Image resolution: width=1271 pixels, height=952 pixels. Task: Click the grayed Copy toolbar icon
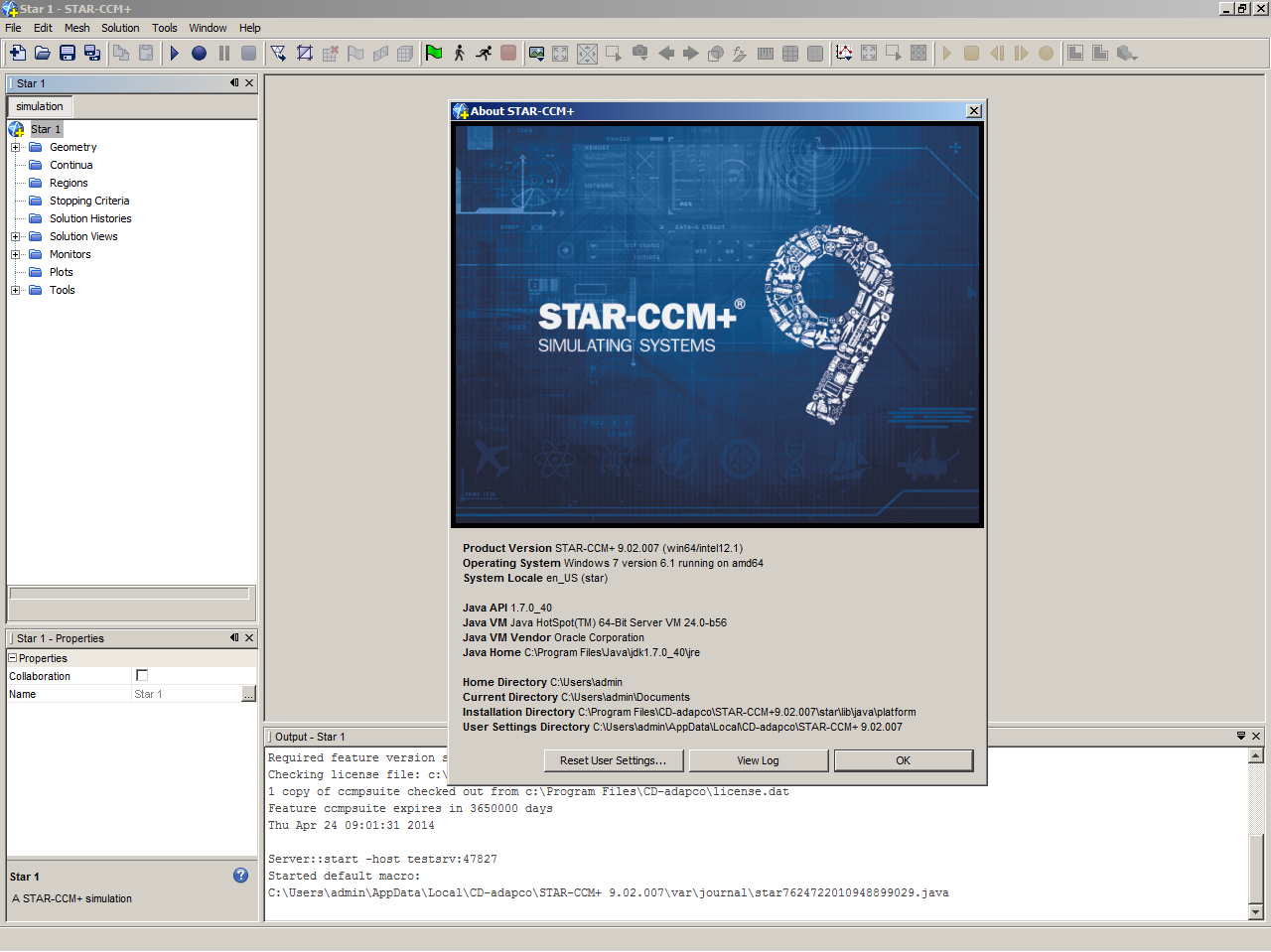(x=121, y=53)
